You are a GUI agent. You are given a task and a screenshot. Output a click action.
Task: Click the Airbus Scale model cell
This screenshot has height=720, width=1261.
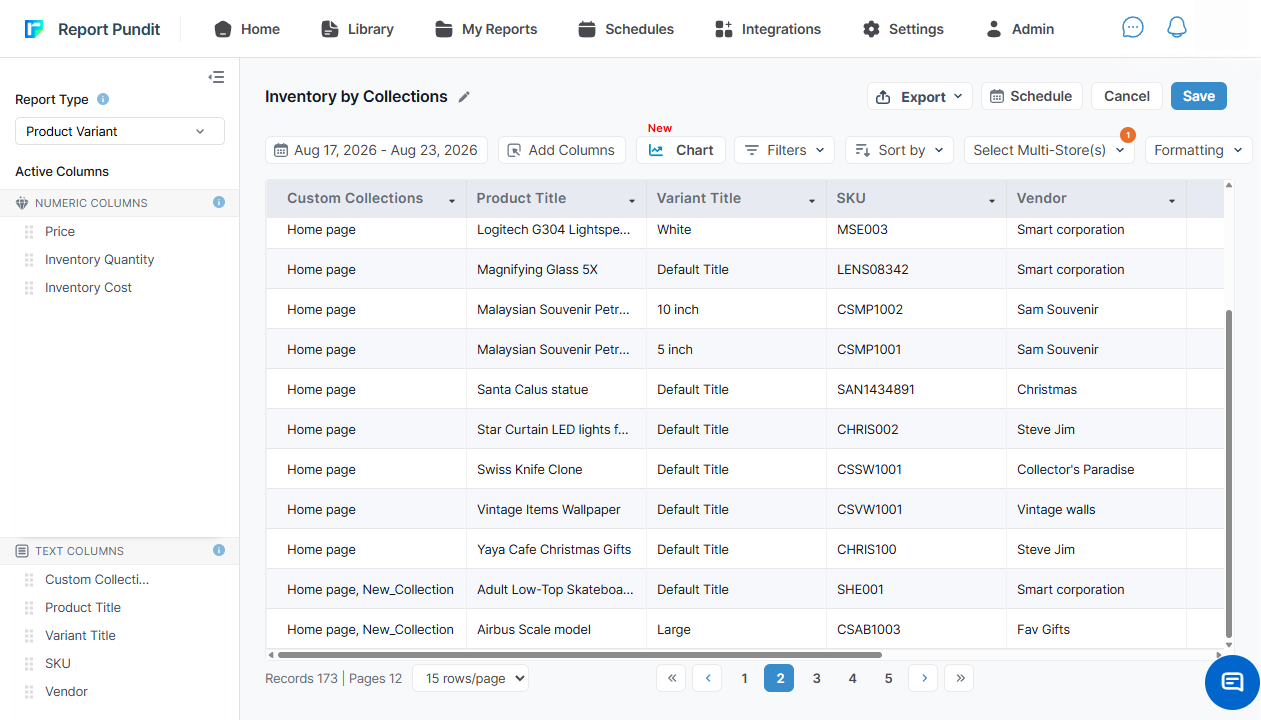[x=556, y=629]
